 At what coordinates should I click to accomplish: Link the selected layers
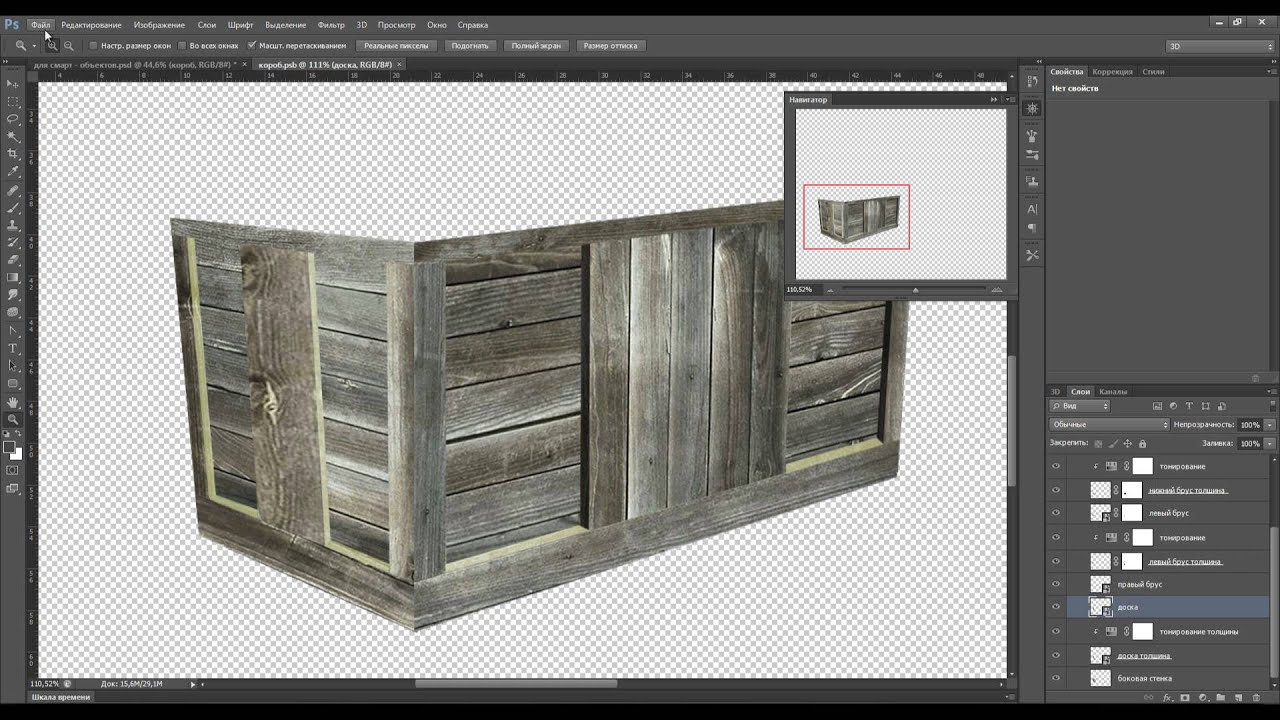pos(1149,698)
